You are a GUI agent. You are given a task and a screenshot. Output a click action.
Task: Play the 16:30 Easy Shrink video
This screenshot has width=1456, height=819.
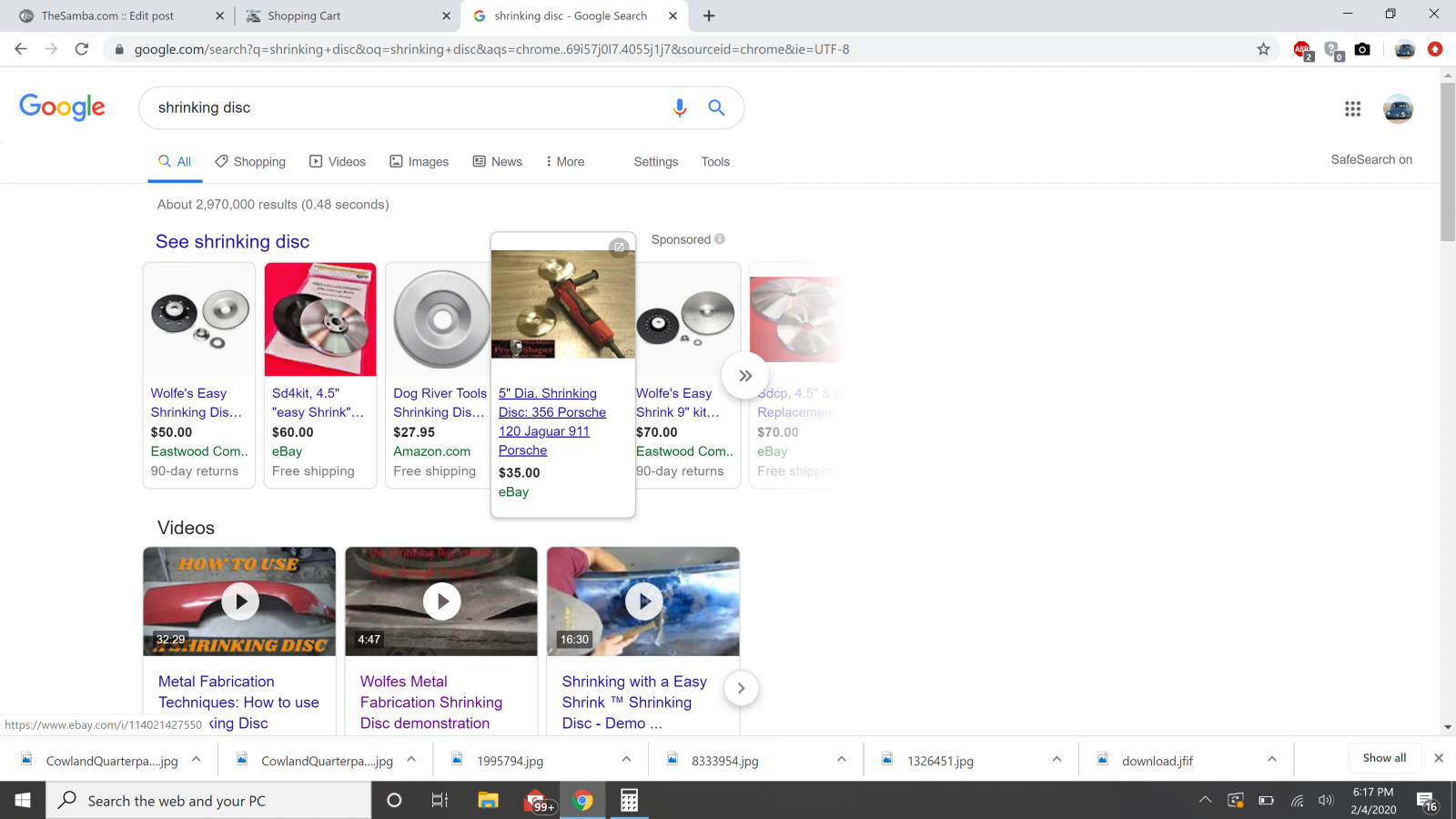coord(644,602)
